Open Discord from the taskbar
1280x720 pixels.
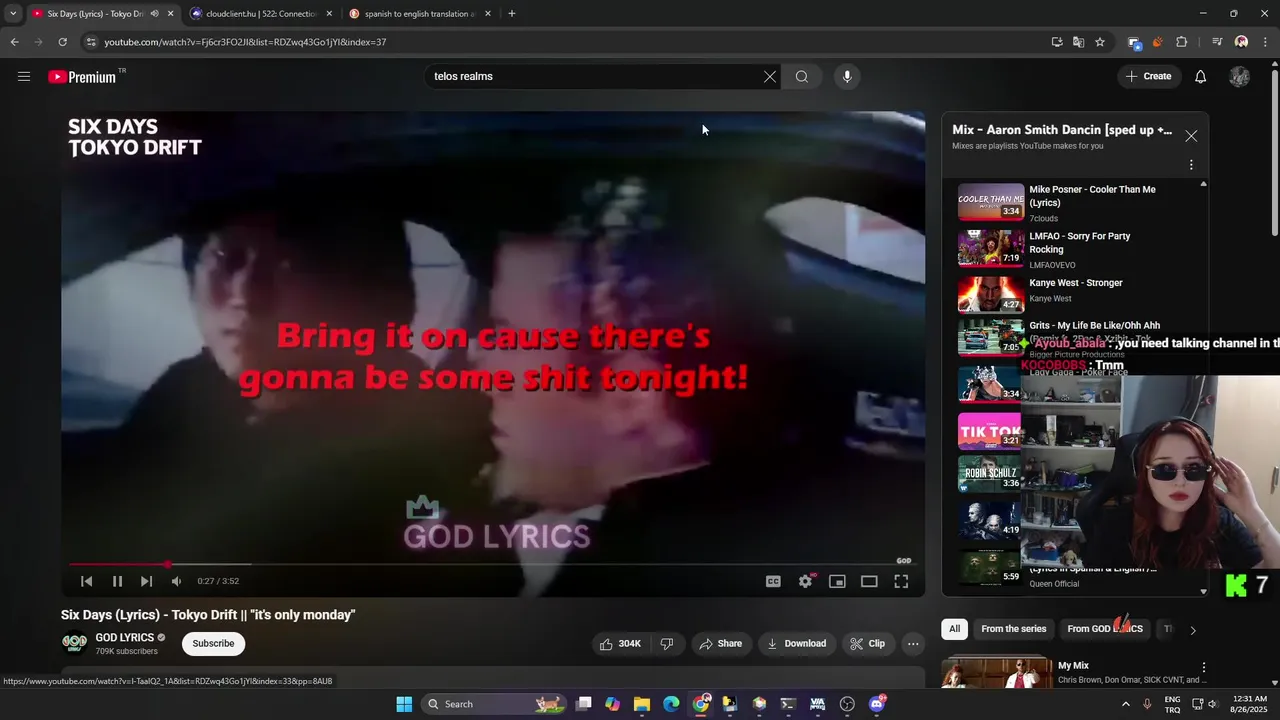coord(877,704)
